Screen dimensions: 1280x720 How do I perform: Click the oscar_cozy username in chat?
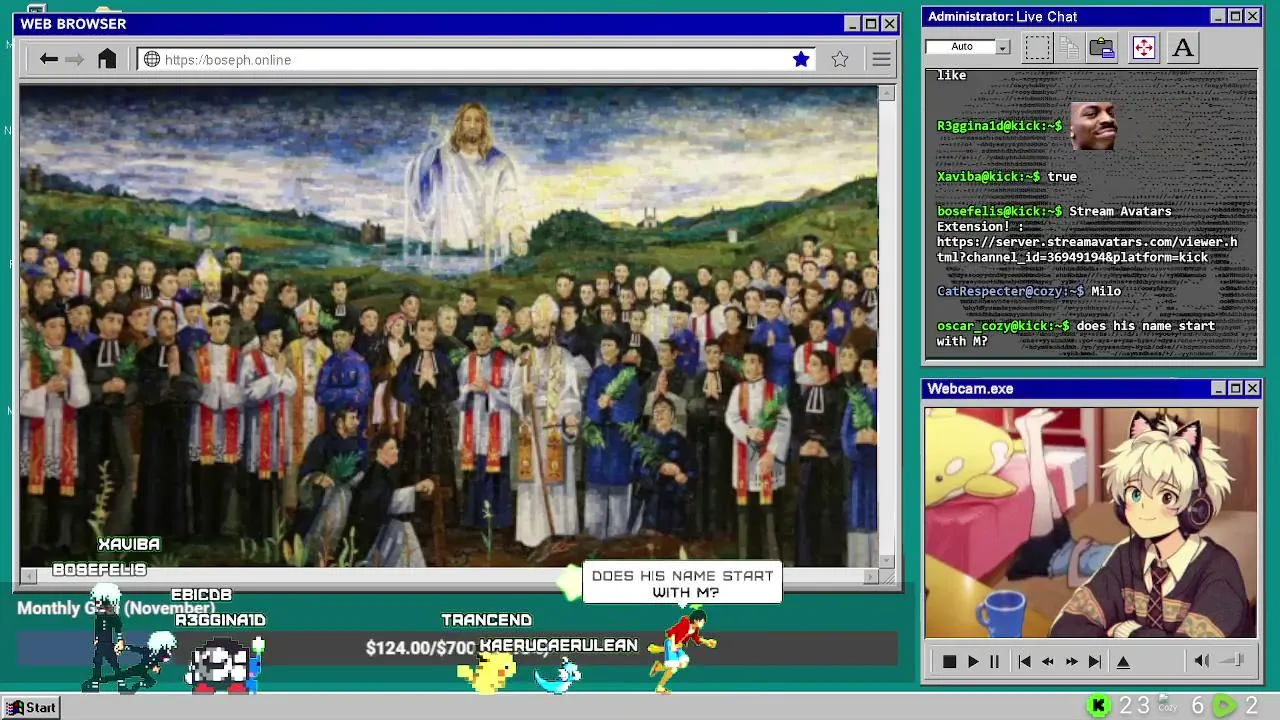click(1003, 326)
